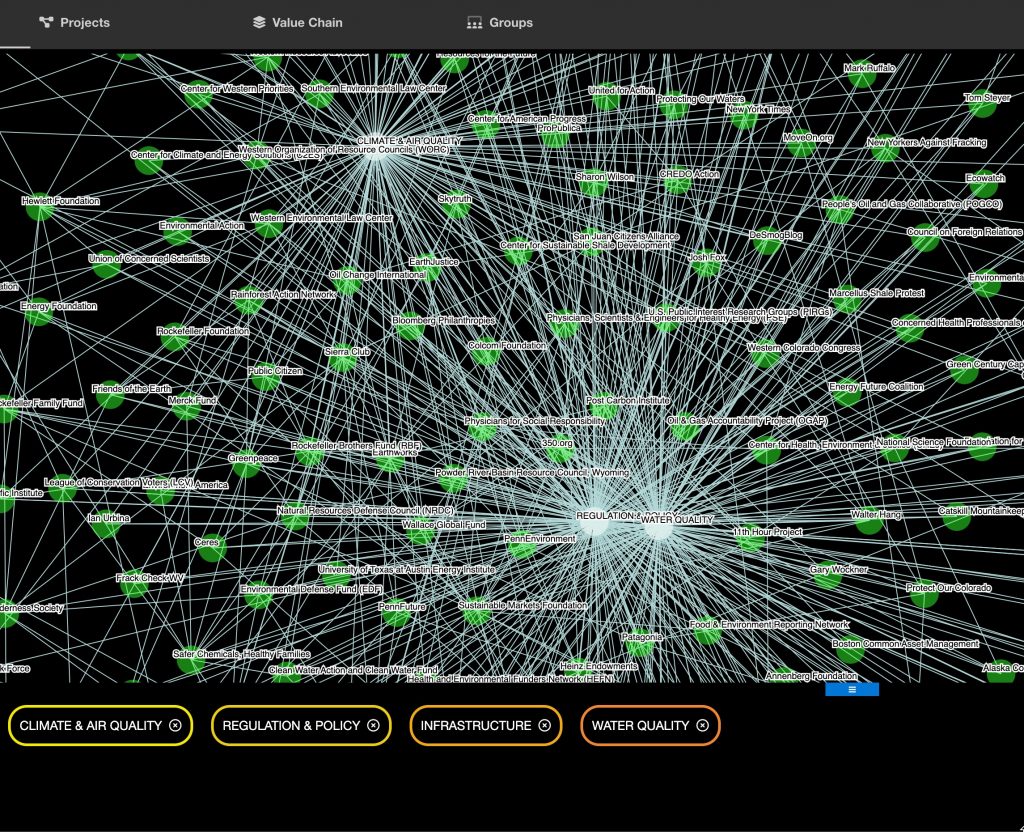
Task: Remove the REGULATION & POLICY filter
Action: [373, 725]
